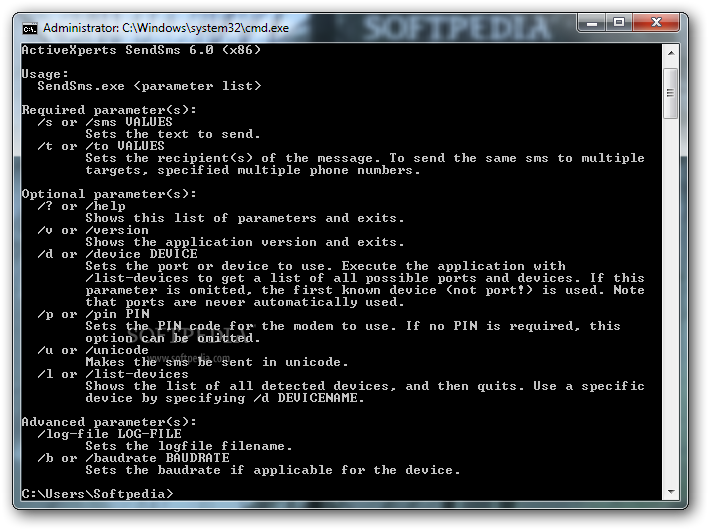Click the '/b or /baudrate BAUDRATE' line
Viewport: 709px width, 530px height.
pyautogui.click(x=133, y=458)
